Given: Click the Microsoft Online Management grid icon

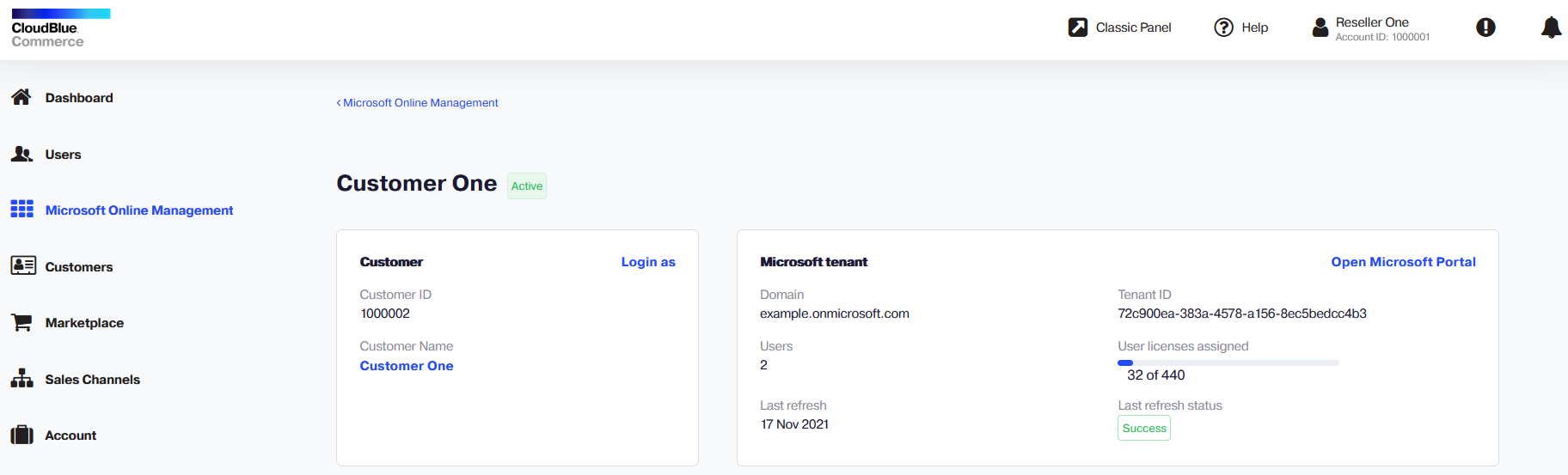Looking at the screenshot, I should [21, 210].
